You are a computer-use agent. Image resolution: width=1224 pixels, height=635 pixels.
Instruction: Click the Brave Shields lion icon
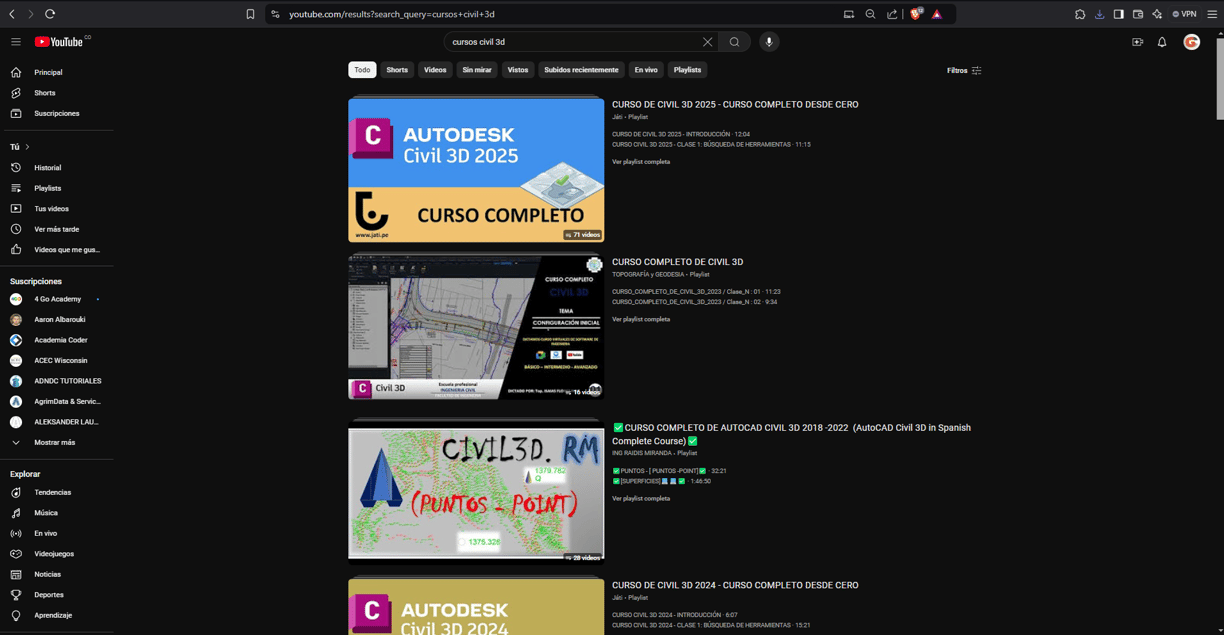click(915, 14)
